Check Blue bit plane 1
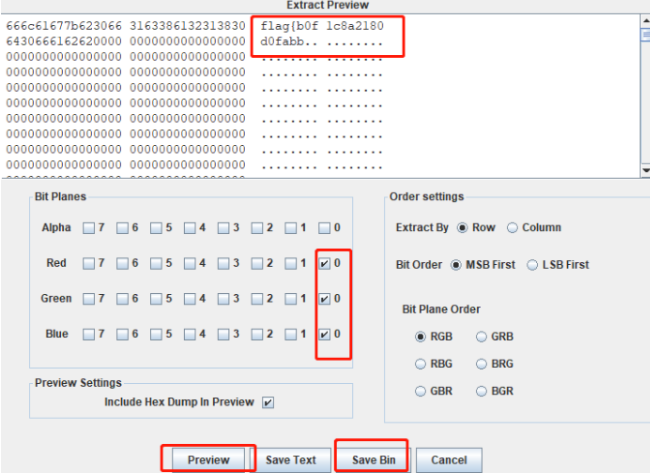The width and height of the screenshot is (650, 475). coord(291,334)
